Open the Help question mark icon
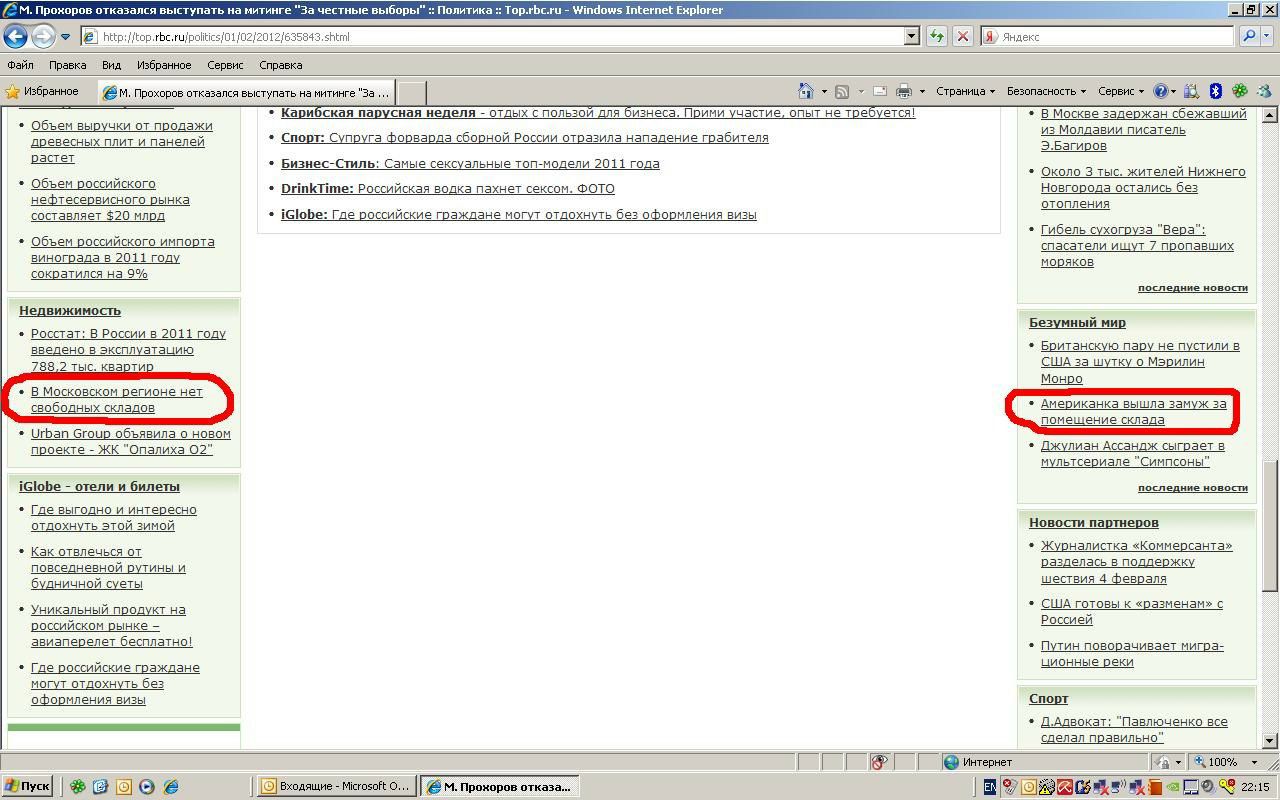Viewport: 1280px width, 800px height. [1160, 91]
